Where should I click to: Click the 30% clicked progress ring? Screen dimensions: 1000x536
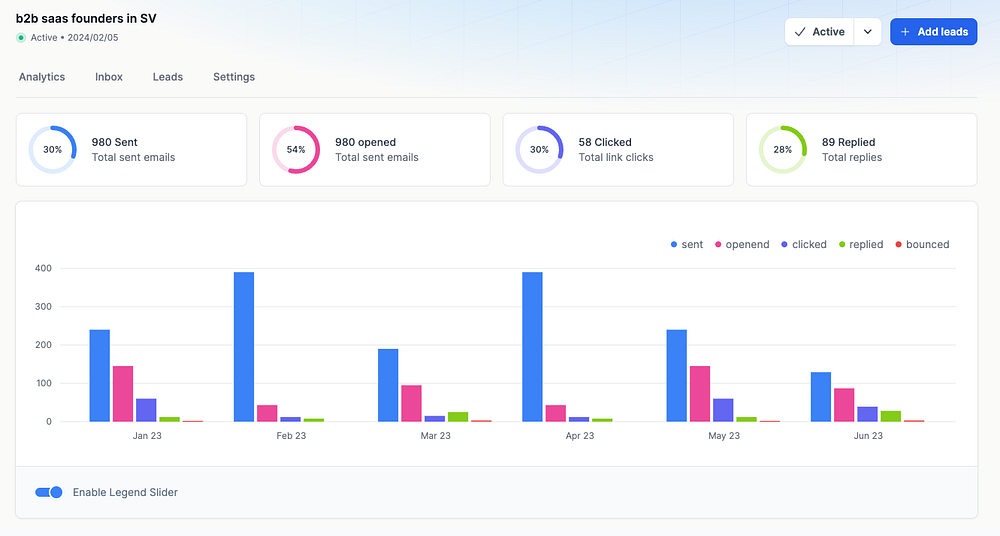[x=540, y=149]
